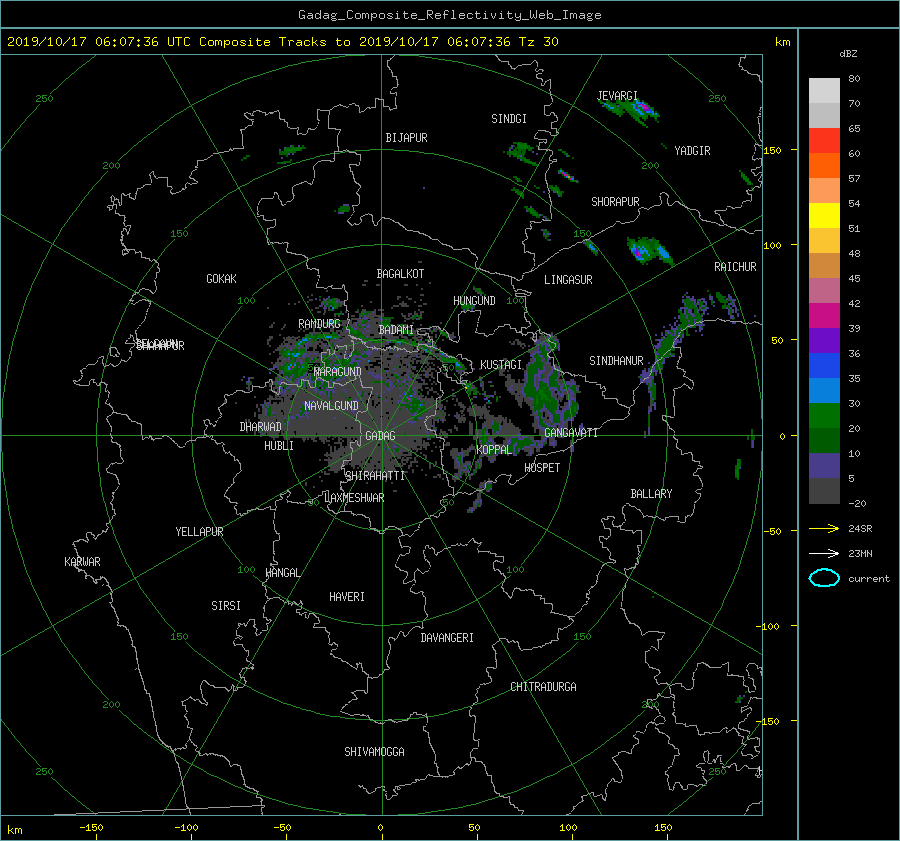Click the SINDGI label
The width and height of the screenshot is (900, 841).
pos(509,119)
